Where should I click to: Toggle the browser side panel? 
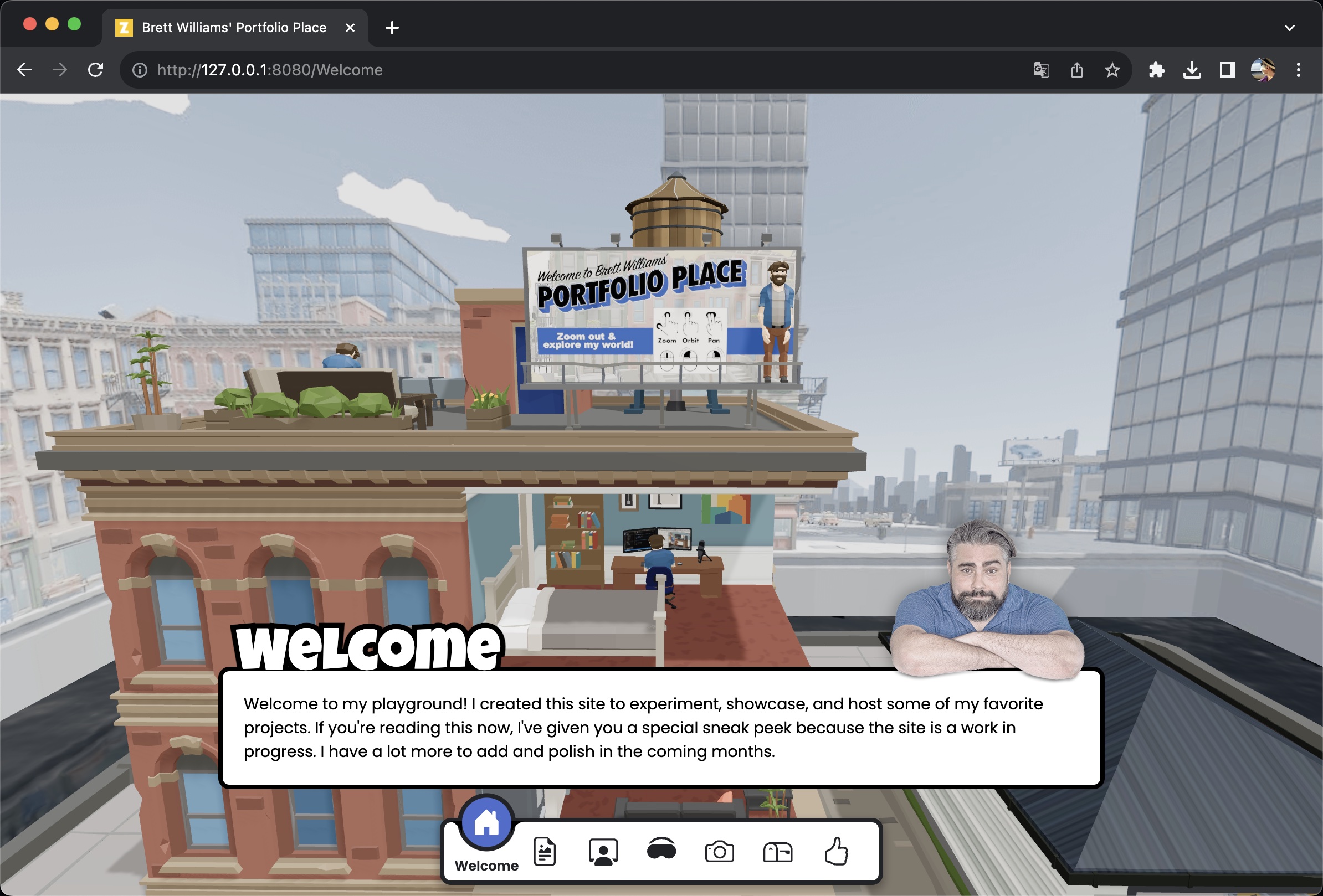[x=1227, y=70]
